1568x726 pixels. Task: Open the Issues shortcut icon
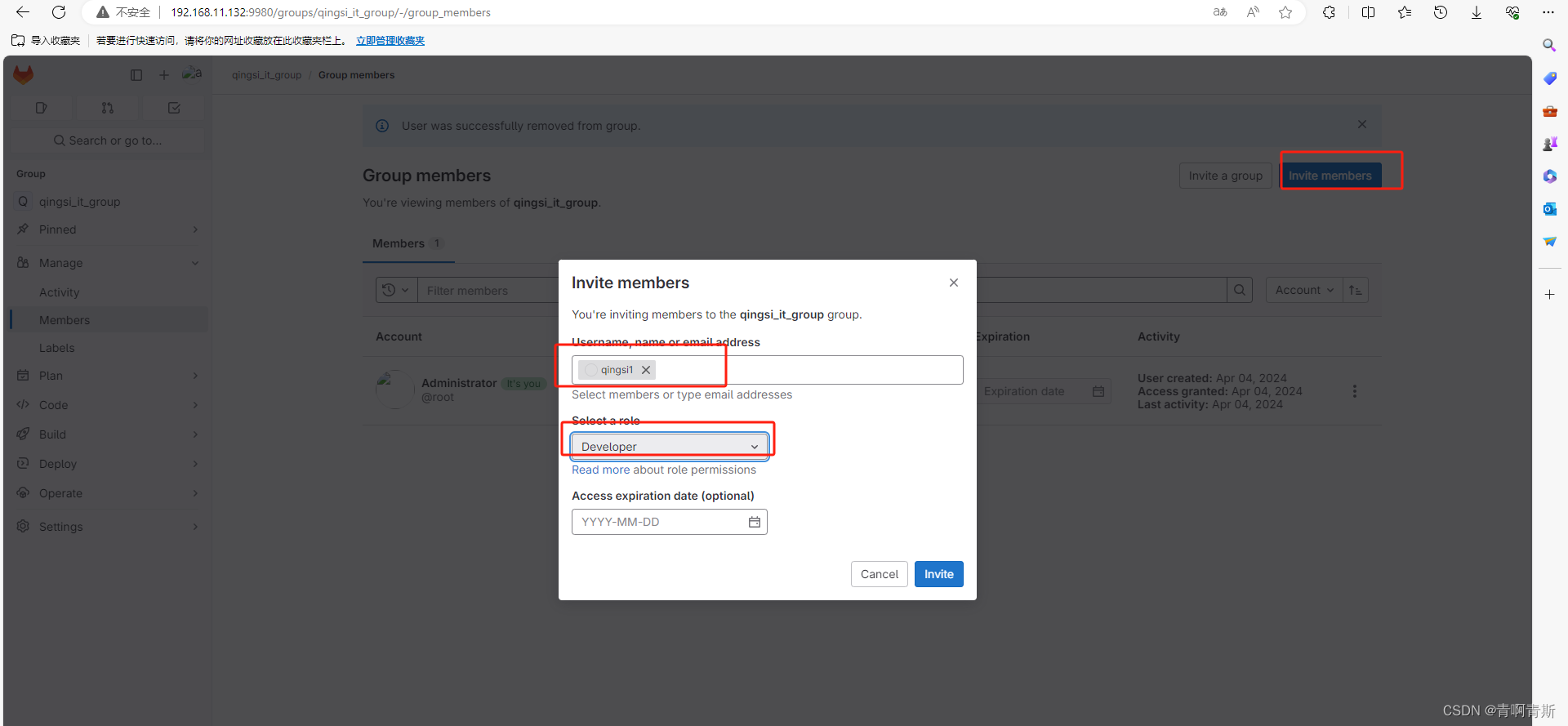42,108
